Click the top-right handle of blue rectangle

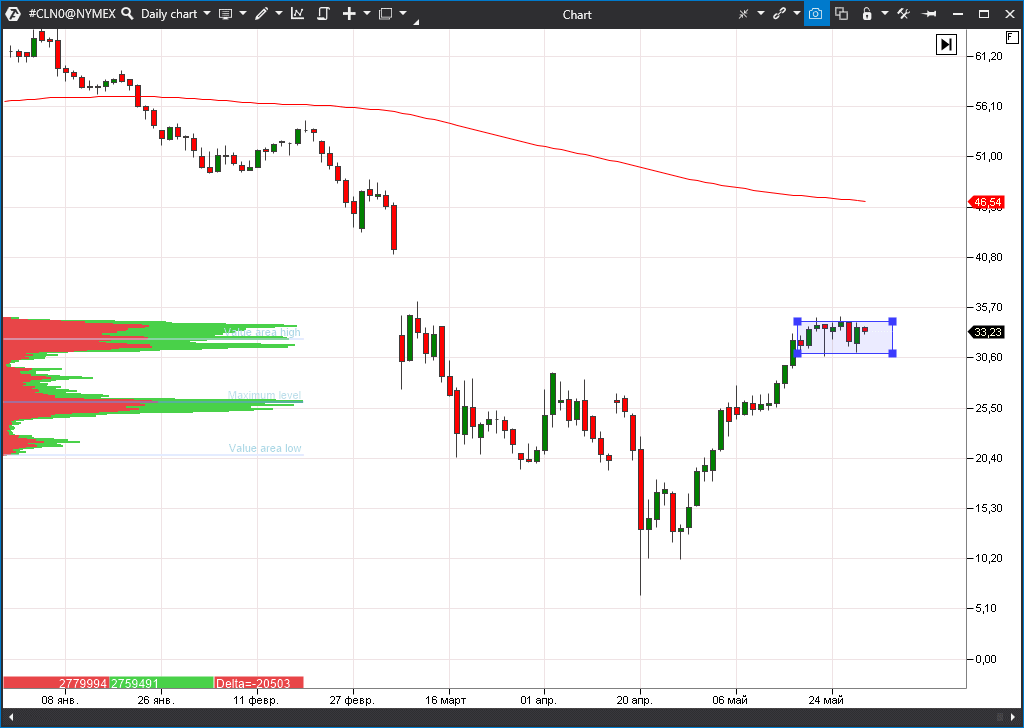click(892, 321)
